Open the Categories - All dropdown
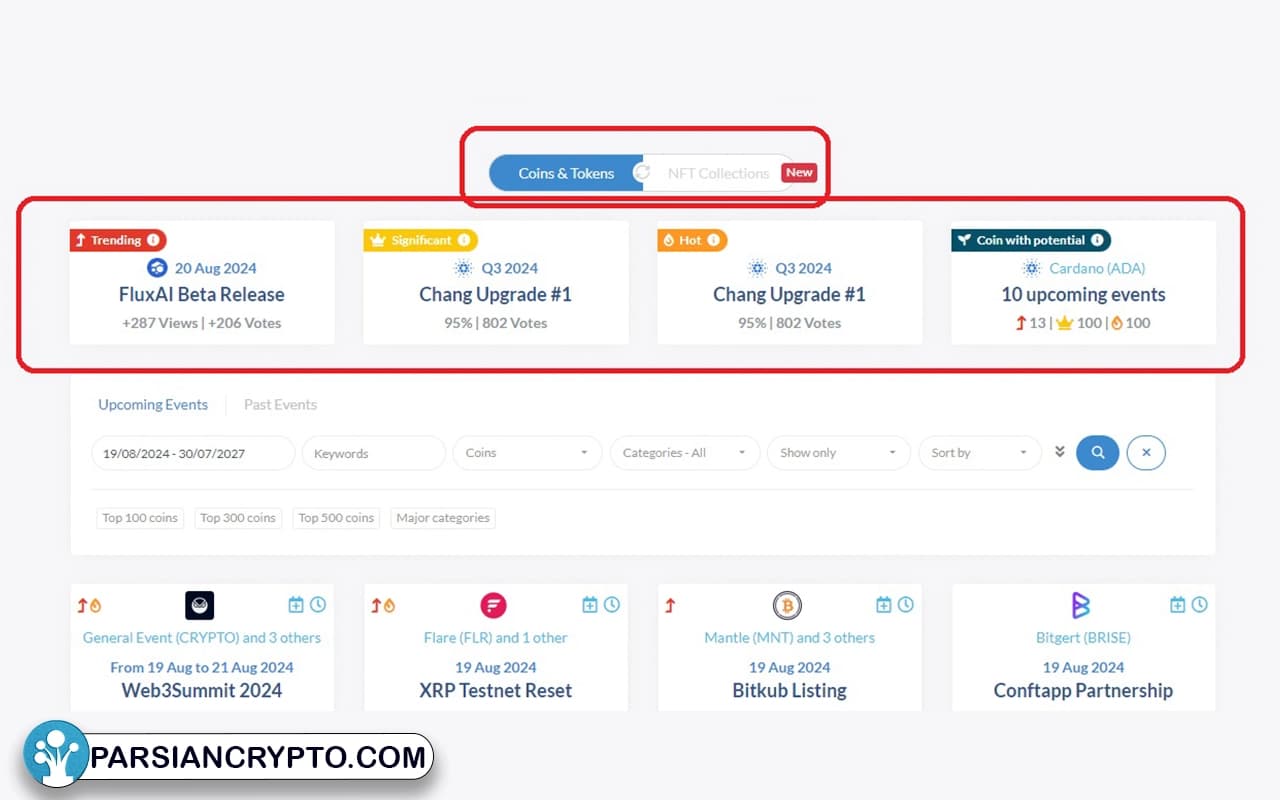Image resolution: width=1280 pixels, height=800 pixels. (684, 453)
